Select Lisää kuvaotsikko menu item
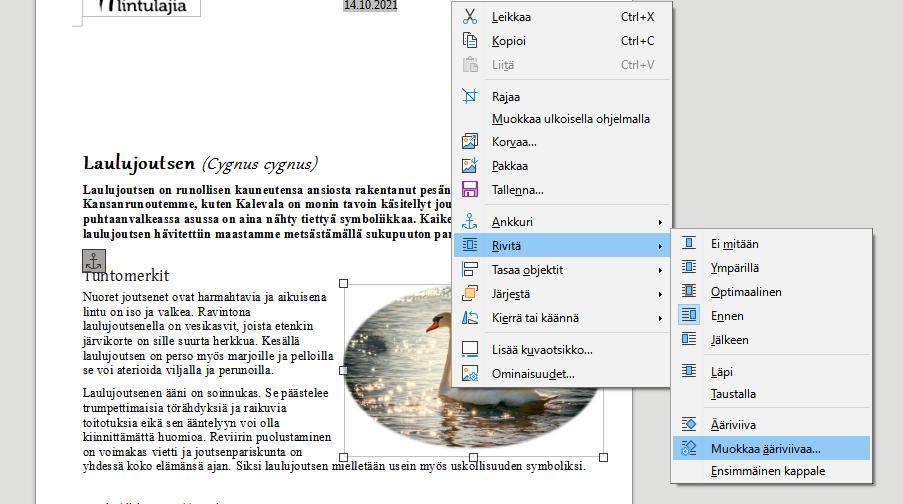 [x=562, y=350]
